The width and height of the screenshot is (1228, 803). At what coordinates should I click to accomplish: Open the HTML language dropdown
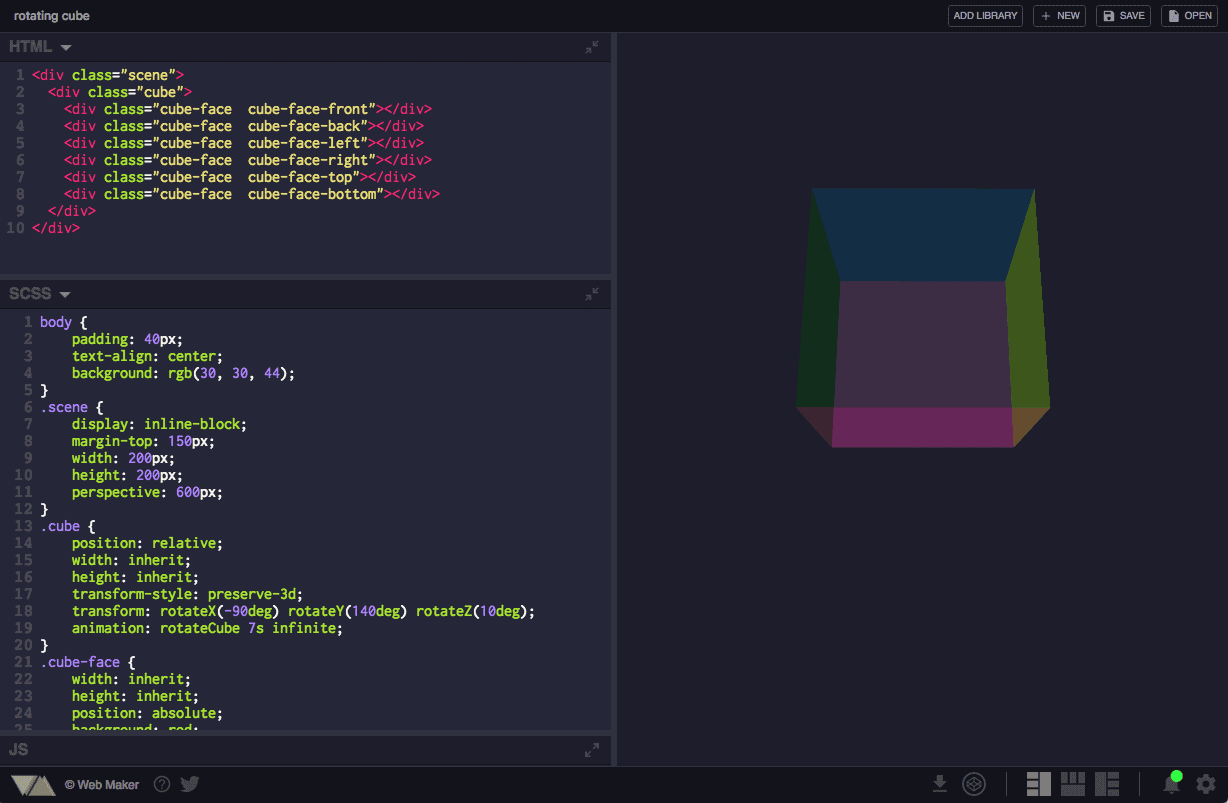click(40, 46)
